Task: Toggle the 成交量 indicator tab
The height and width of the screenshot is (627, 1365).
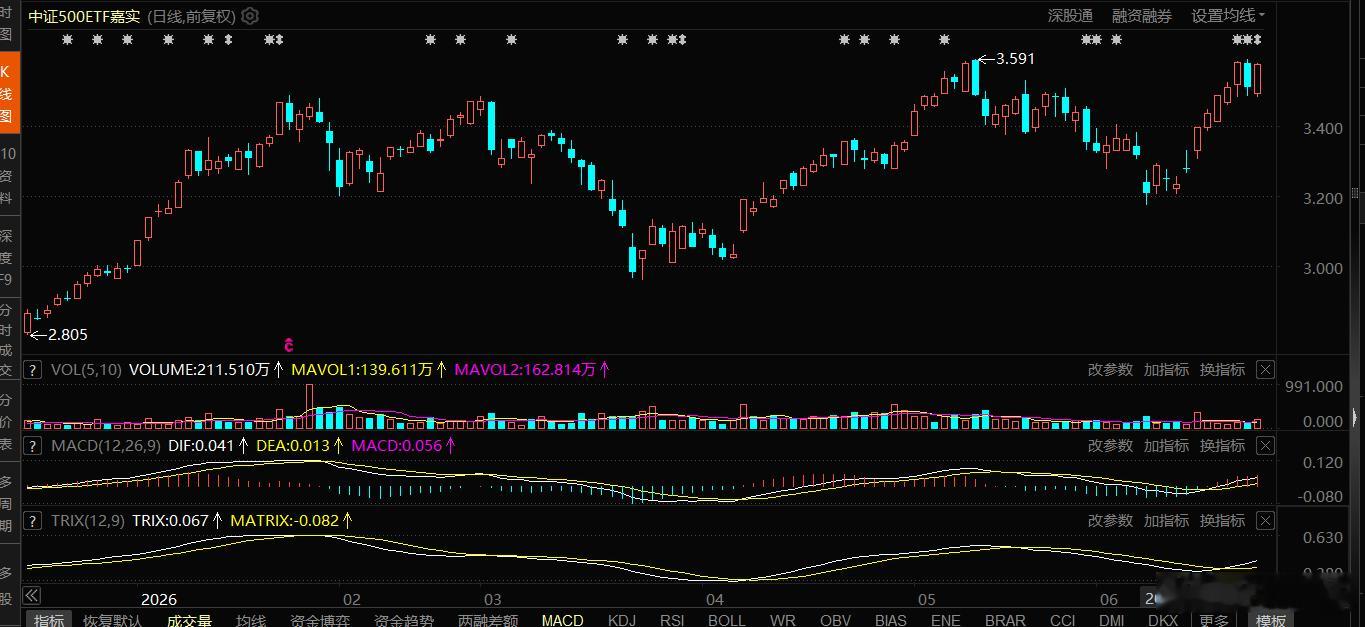Action: (x=189, y=620)
